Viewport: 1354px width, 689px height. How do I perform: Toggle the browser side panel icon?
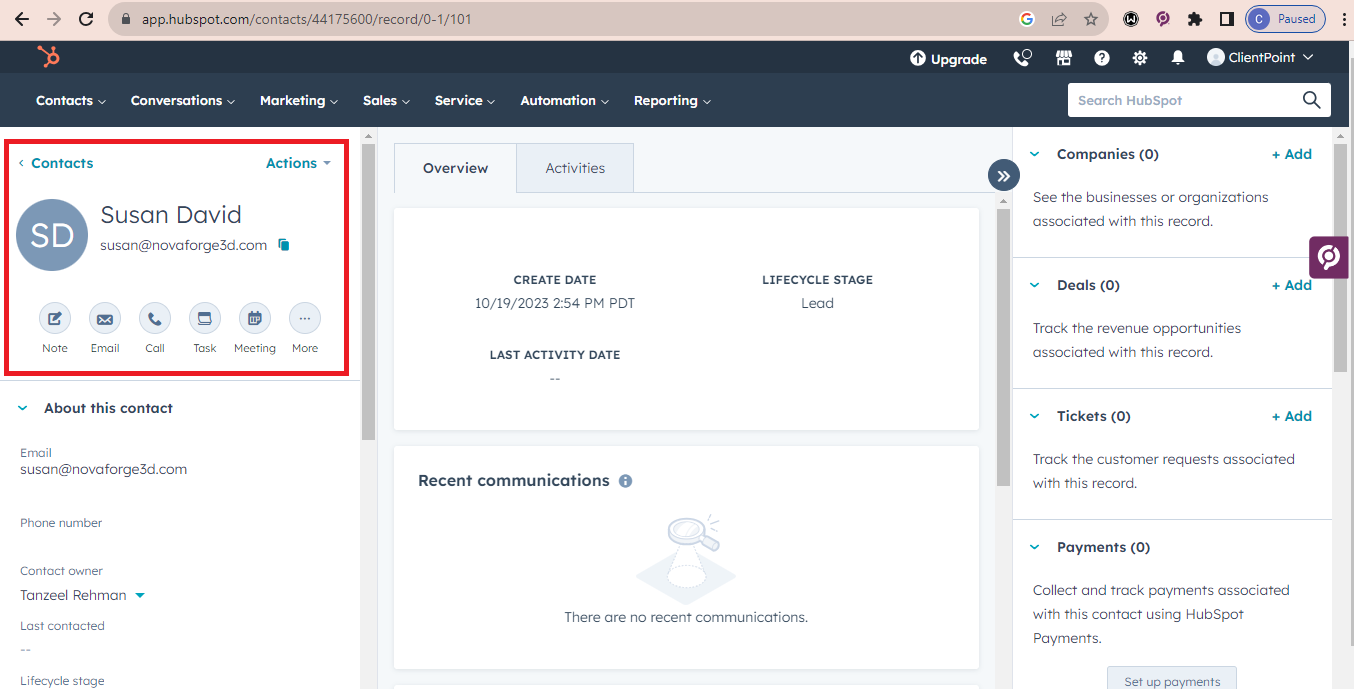point(1226,19)
